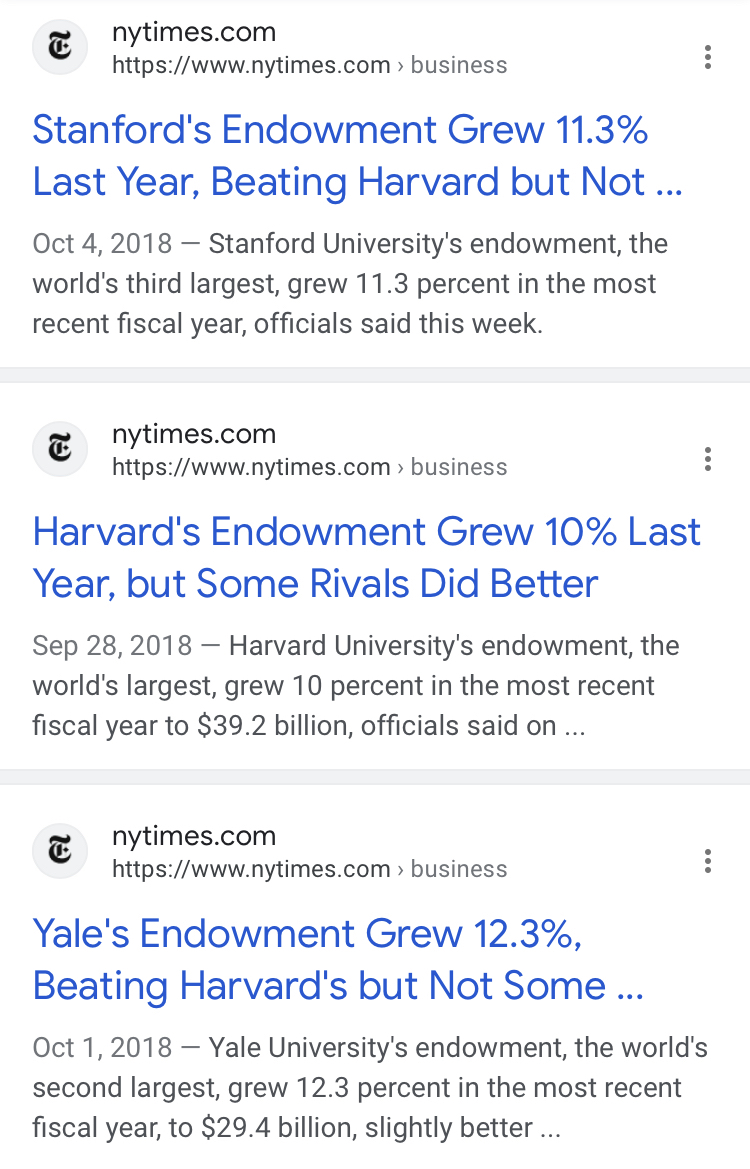Click nytimes.com site name above Yale result
The image size is (750, 1169).
[x=194, y=836]
